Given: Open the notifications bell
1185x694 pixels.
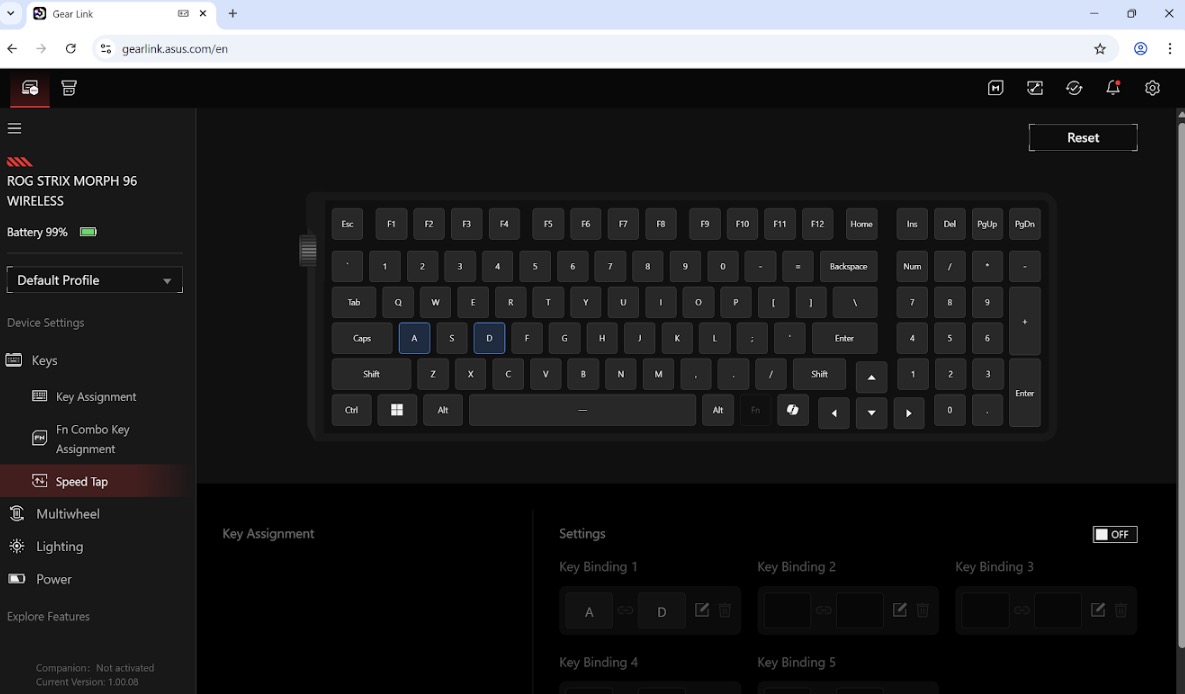Looking at the screenshot, I should 1113,88.
